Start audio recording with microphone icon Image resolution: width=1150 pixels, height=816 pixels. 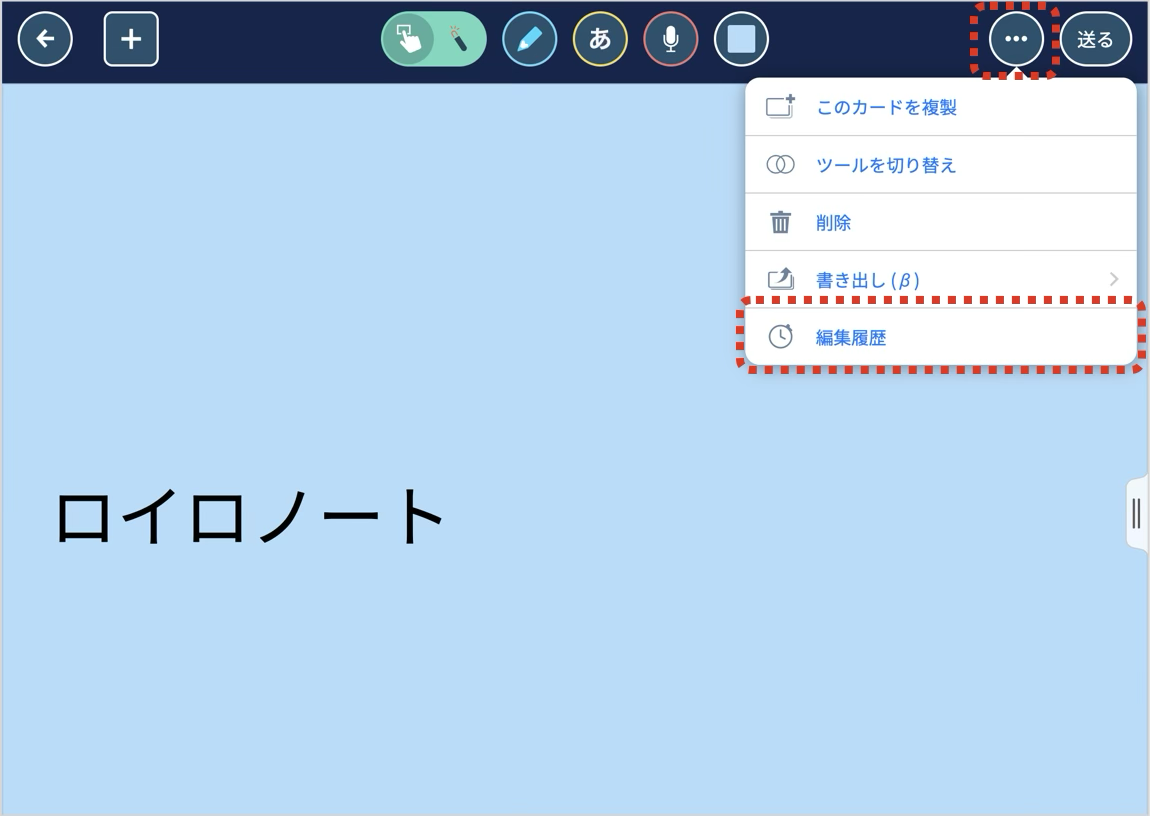(670, 39)
